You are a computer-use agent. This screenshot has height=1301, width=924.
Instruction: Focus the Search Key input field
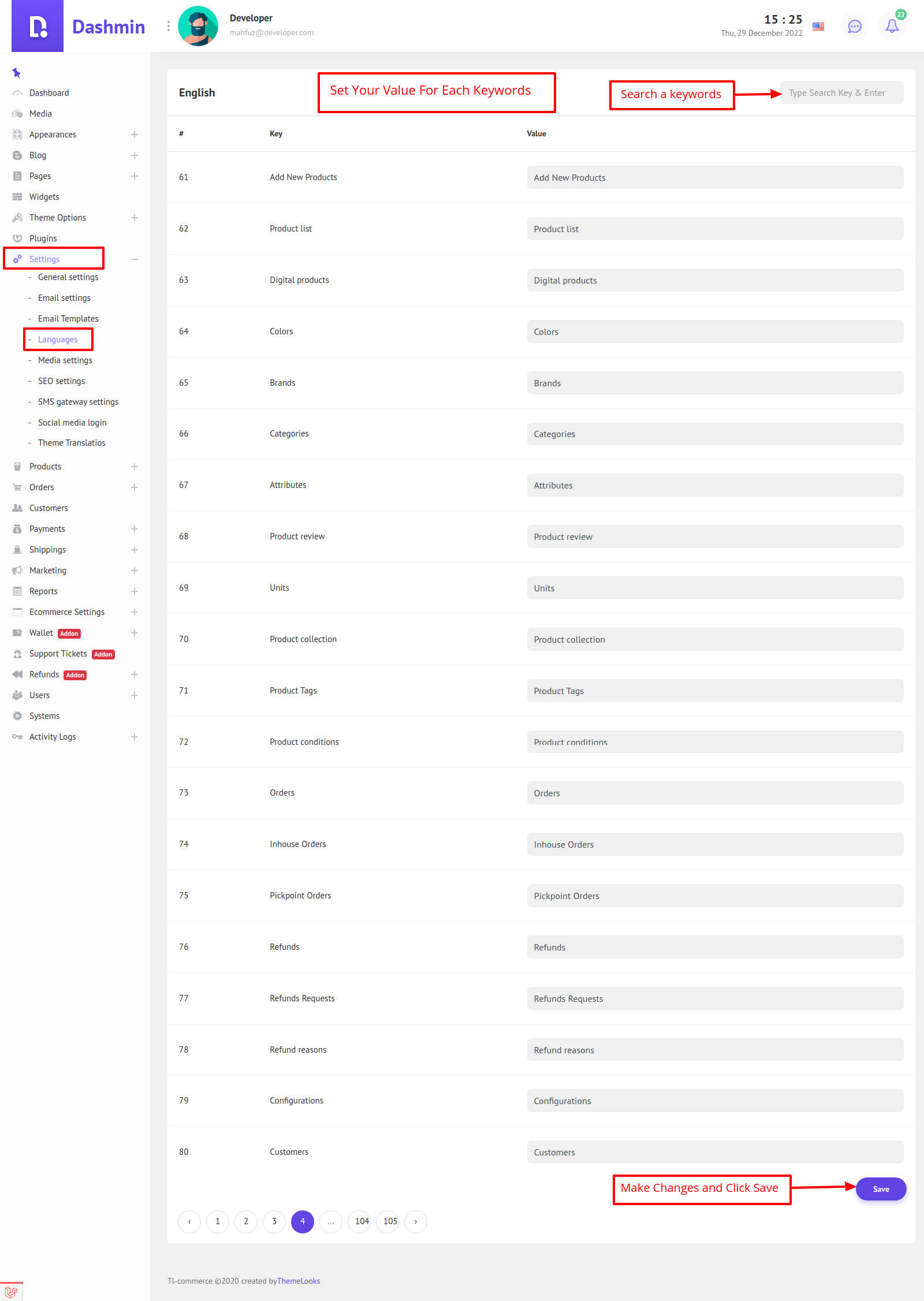pos(841,93)
